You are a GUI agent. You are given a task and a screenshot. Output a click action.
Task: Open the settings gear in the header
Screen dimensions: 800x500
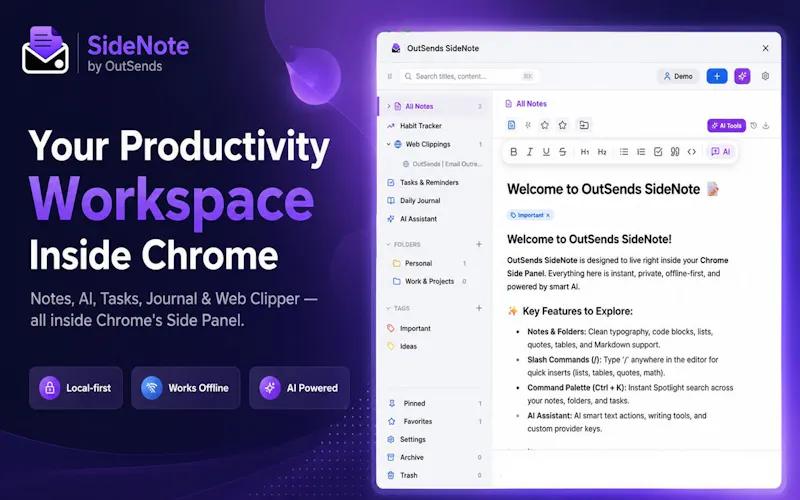tap(765, 76)
